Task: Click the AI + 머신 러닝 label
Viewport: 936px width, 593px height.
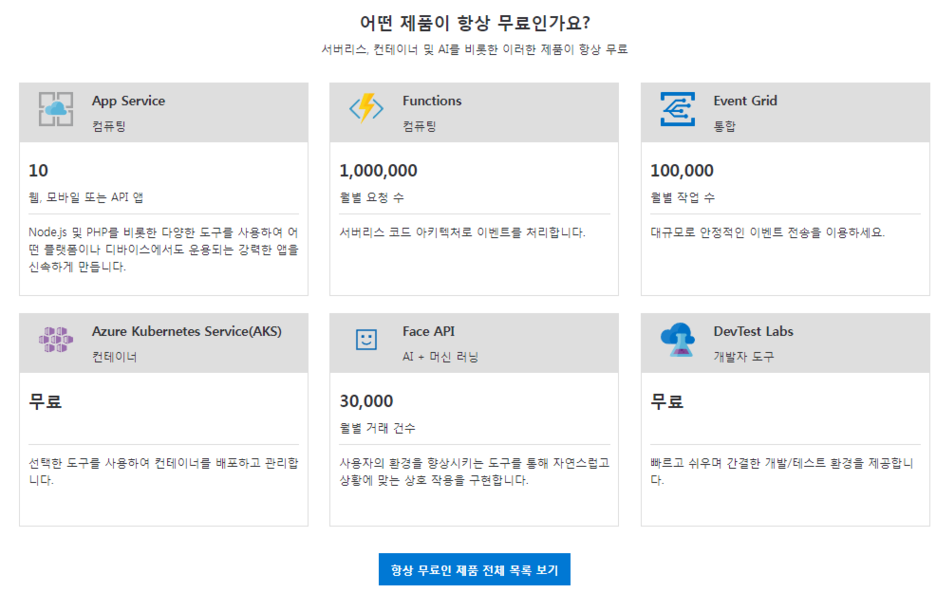Action: (x=440, y=357)
